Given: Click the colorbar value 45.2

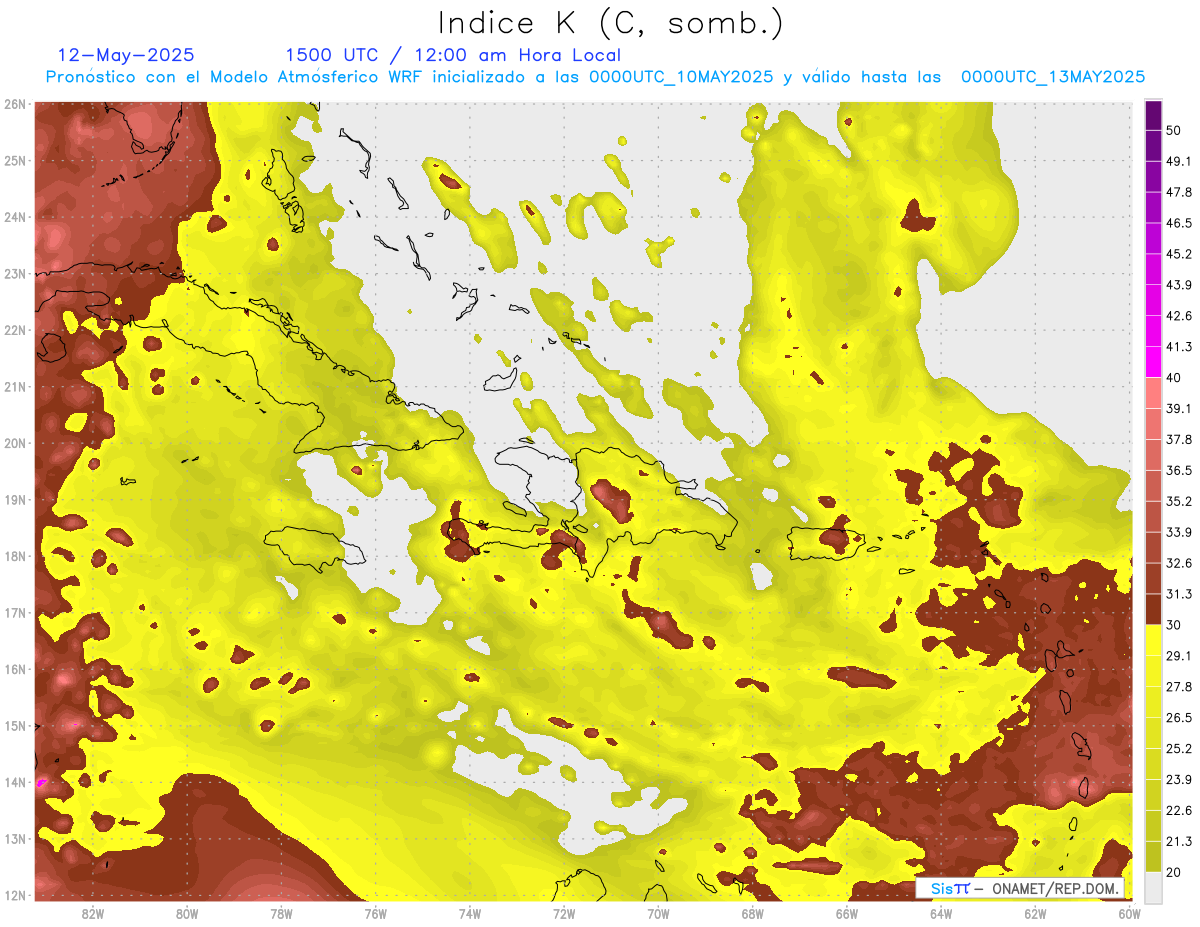Looking at the screenshot, I should [x=1179, y=254].
